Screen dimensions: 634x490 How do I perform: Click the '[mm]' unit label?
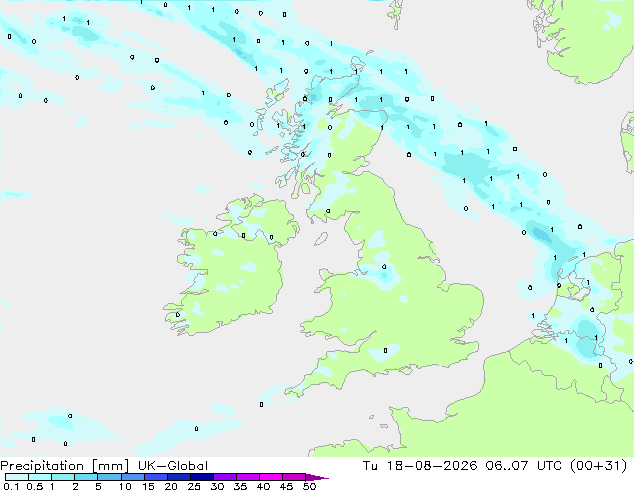coord(110,466)
